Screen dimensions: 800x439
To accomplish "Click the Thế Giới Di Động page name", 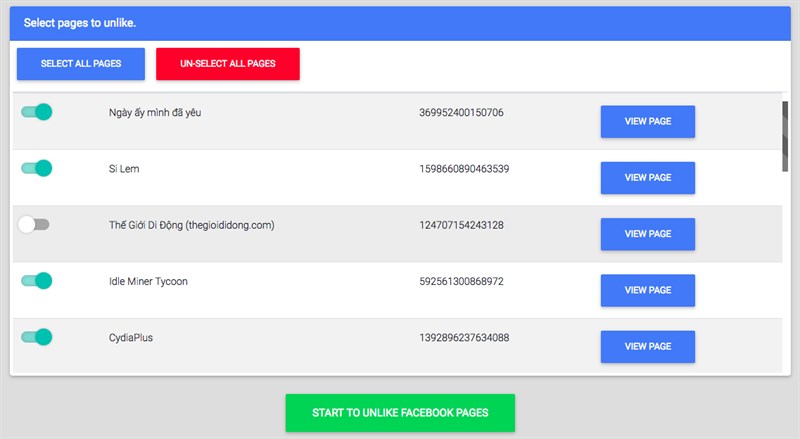I will coord(191,226).
